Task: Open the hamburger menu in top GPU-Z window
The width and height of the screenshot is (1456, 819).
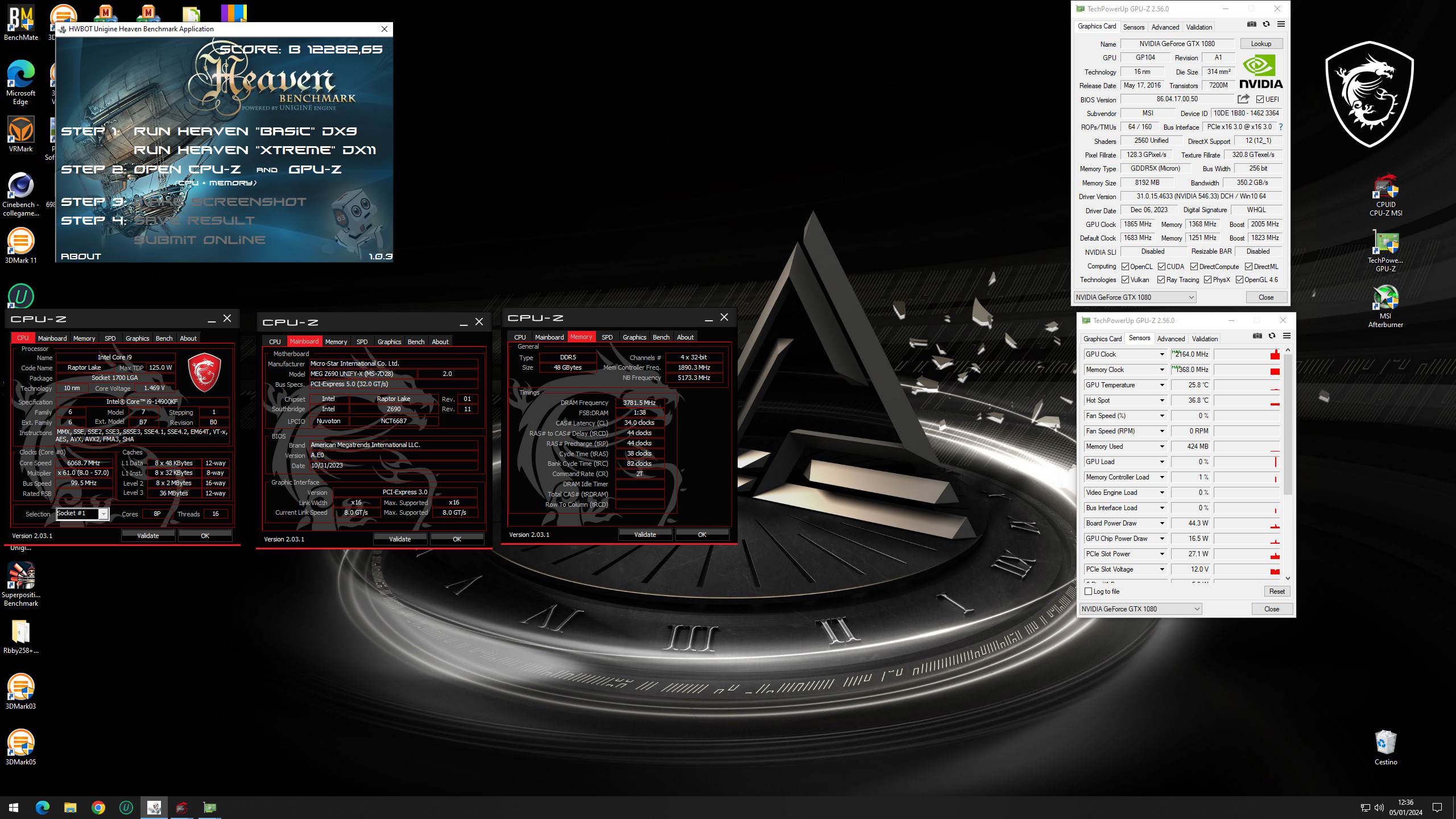Action: click(1281, 24)
